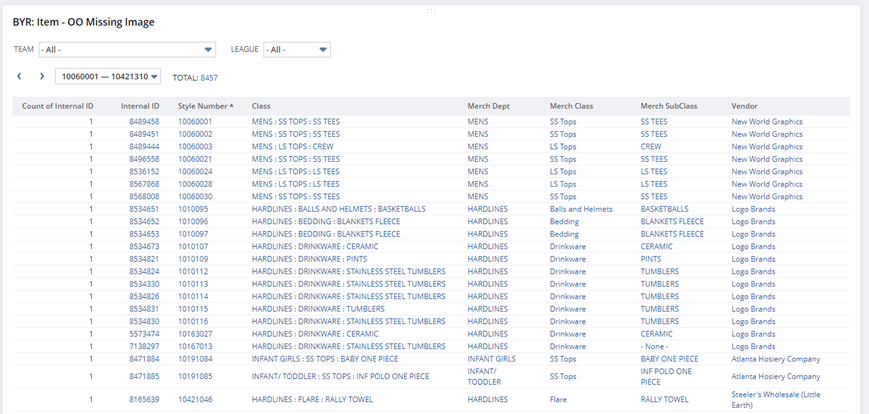The image size is (869, 414).
Task: Open the LEAGUE filter dropdown
Action: coord(297,50)
